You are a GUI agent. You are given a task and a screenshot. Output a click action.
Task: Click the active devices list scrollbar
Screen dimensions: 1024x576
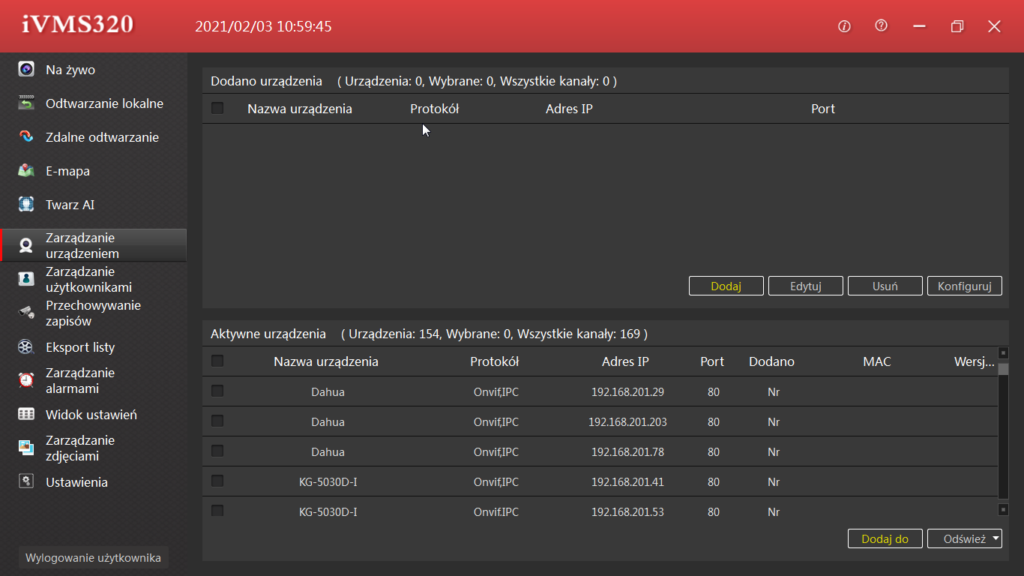1003,430
